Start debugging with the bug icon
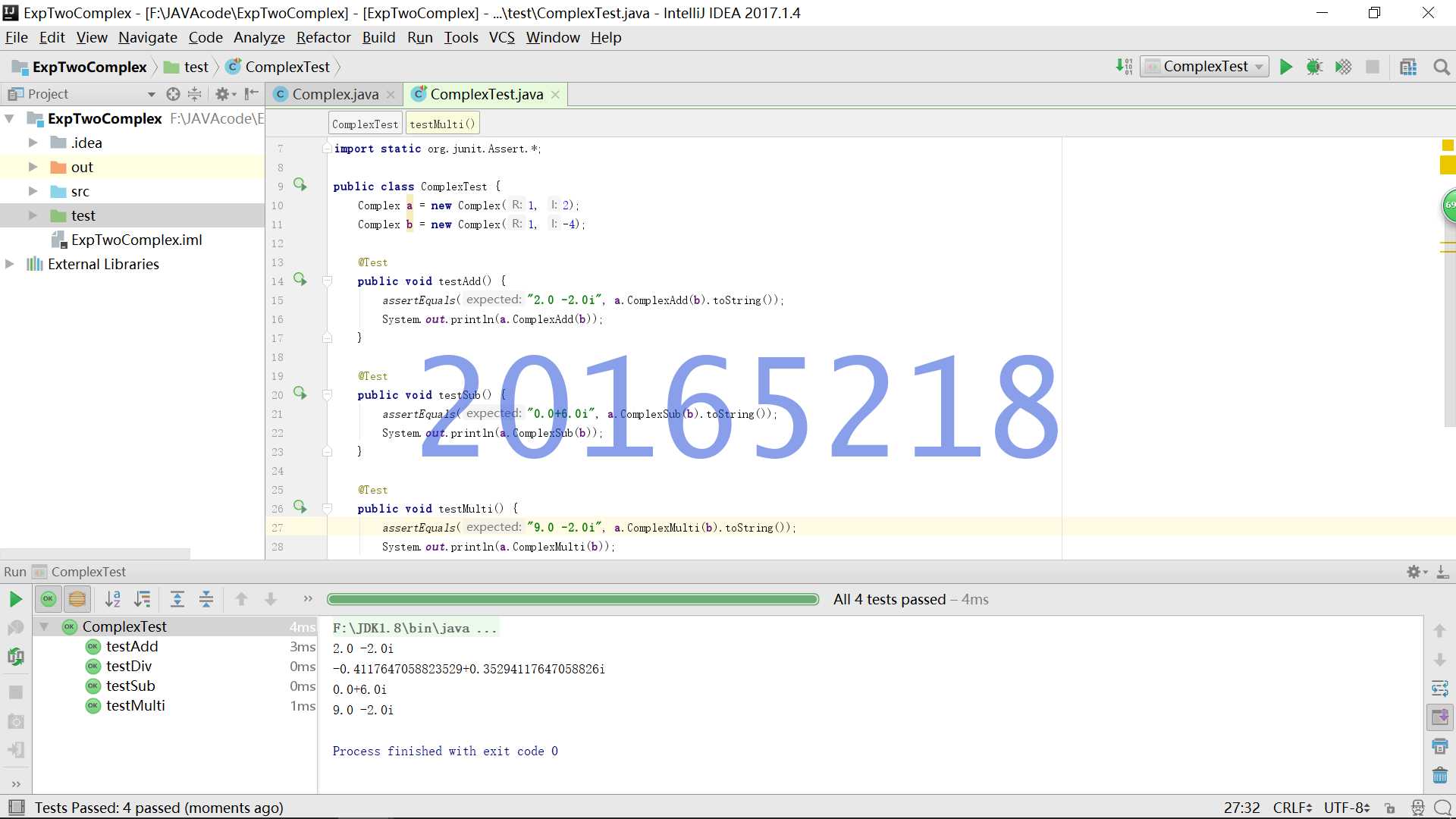 [x=1314, y=67]
